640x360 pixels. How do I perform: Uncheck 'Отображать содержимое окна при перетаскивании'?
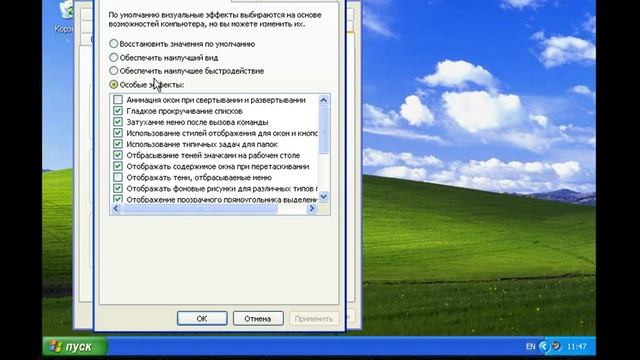coord(118,166)
